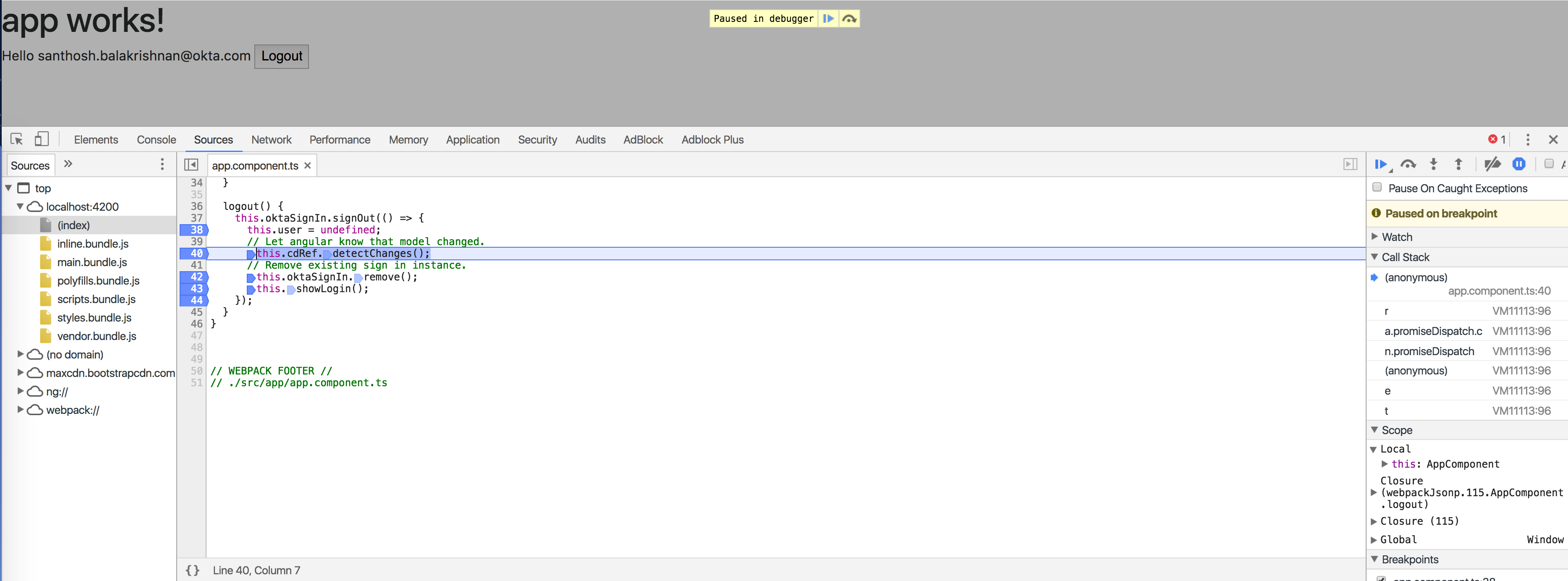Step into the next function call
Image resolution: width=1568 pixels, height=581 pixels.
1433,165
